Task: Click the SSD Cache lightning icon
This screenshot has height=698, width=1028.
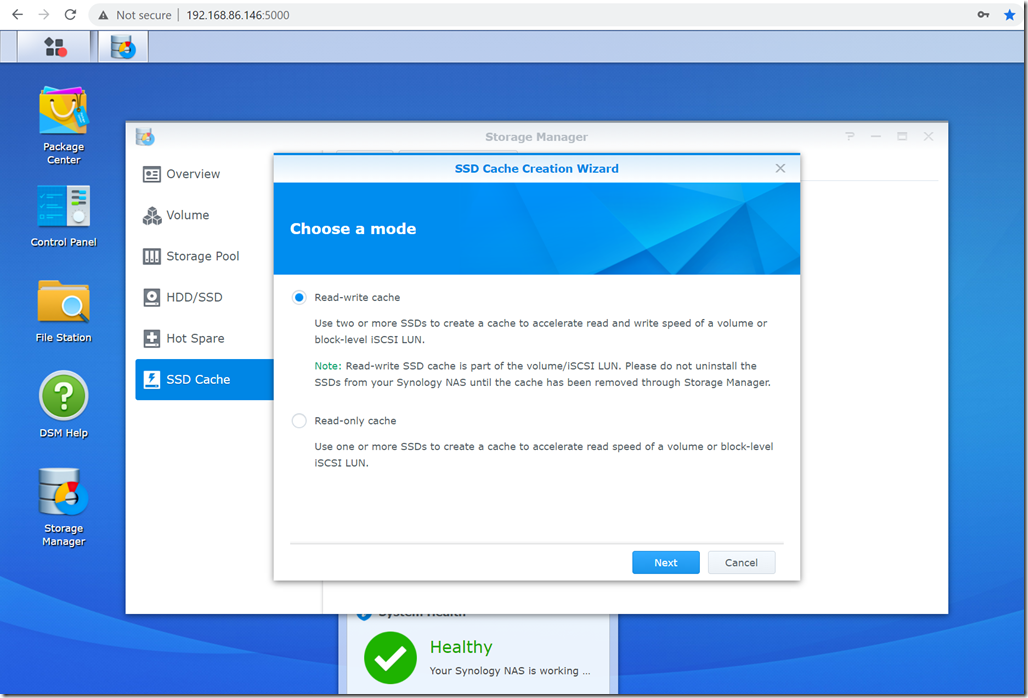Action: coord(151,379)
